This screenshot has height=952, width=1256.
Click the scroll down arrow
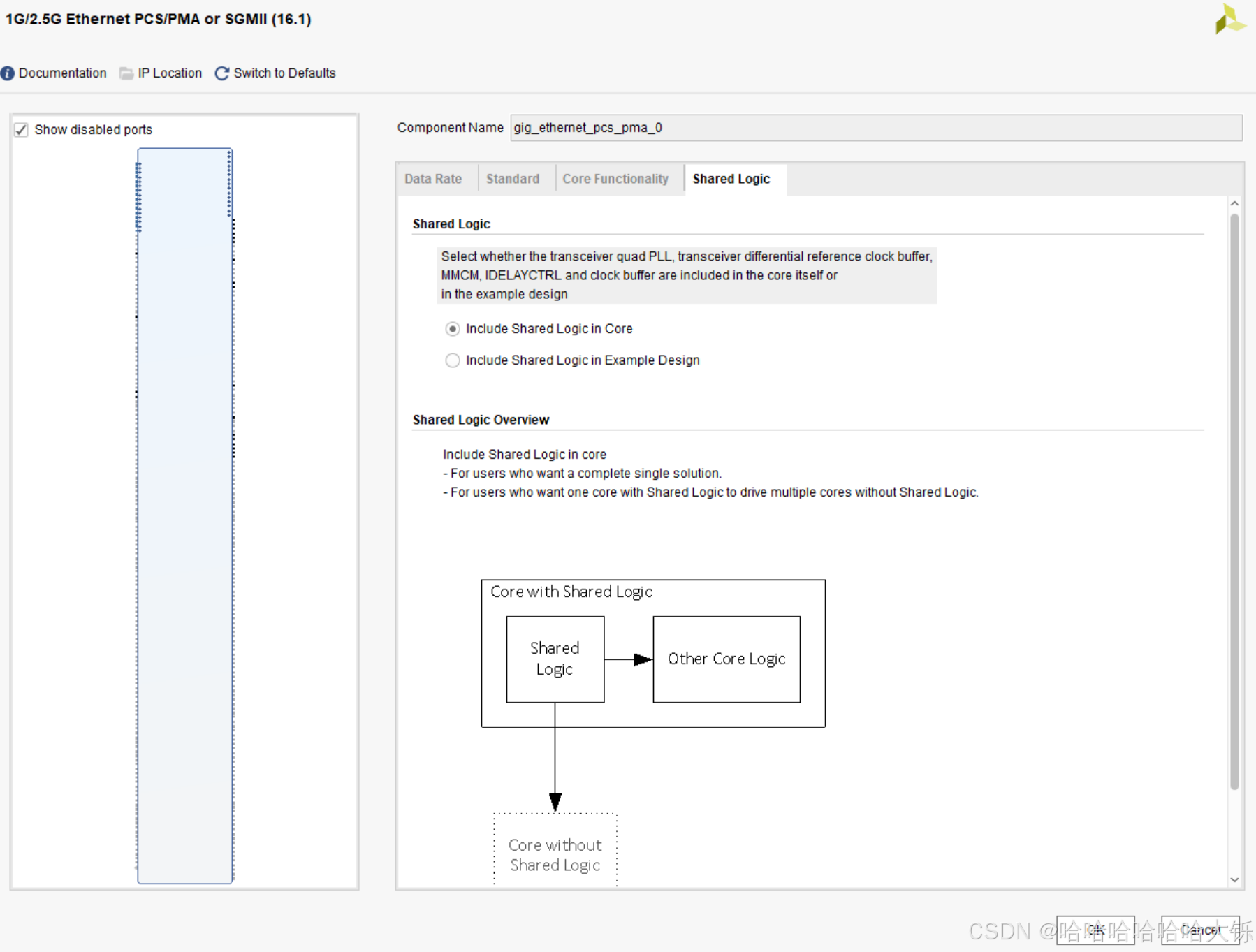click(1234, 880)
